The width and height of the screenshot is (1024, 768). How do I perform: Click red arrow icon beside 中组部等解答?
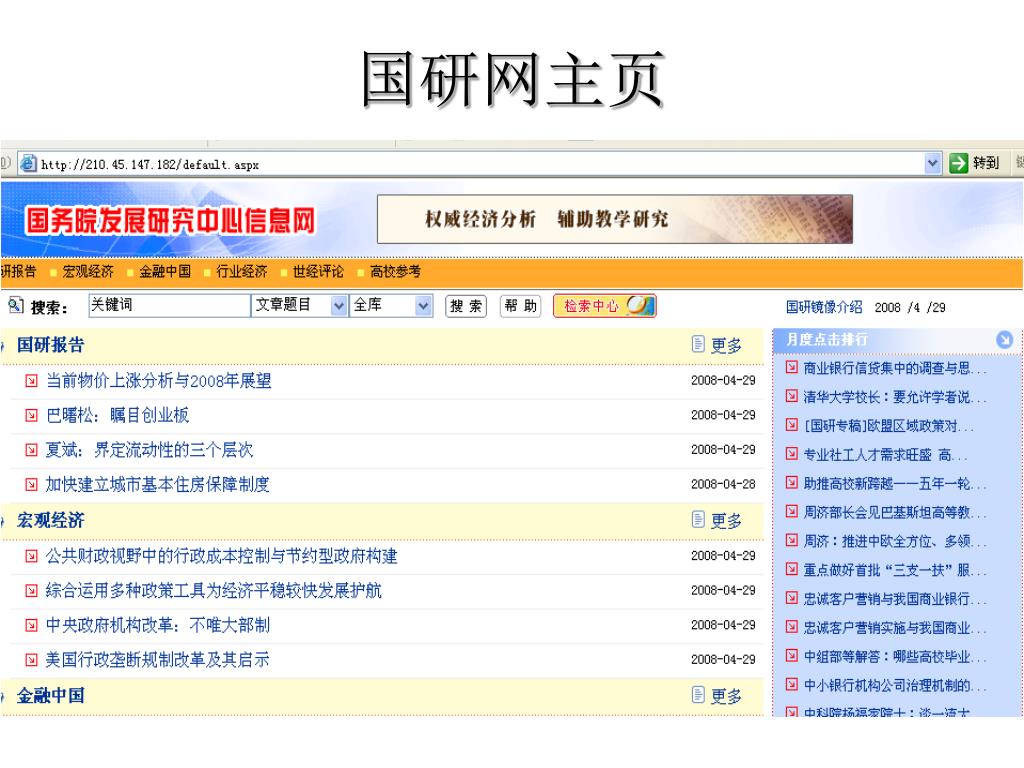[792, 655]
